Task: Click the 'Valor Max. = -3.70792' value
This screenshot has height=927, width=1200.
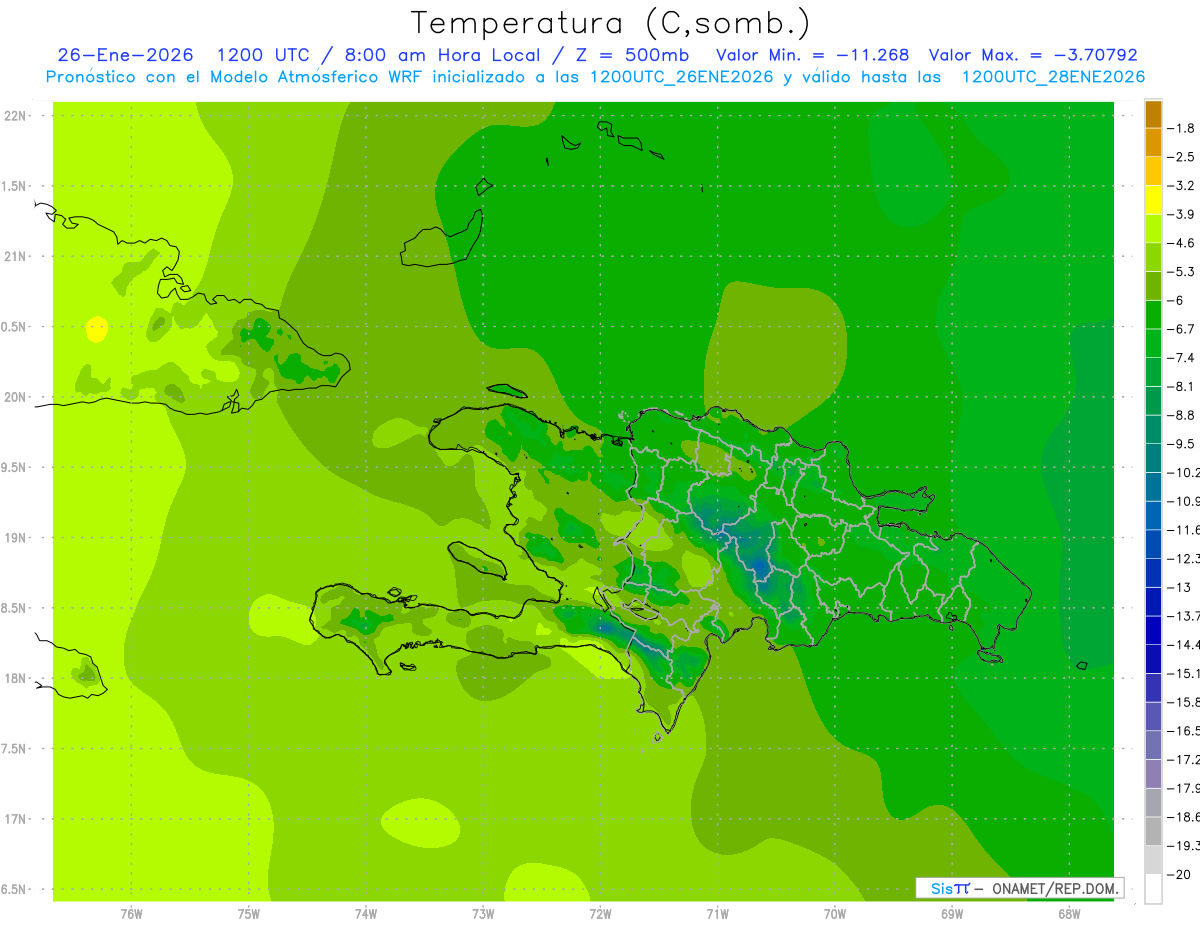Action: (1033, 56)
